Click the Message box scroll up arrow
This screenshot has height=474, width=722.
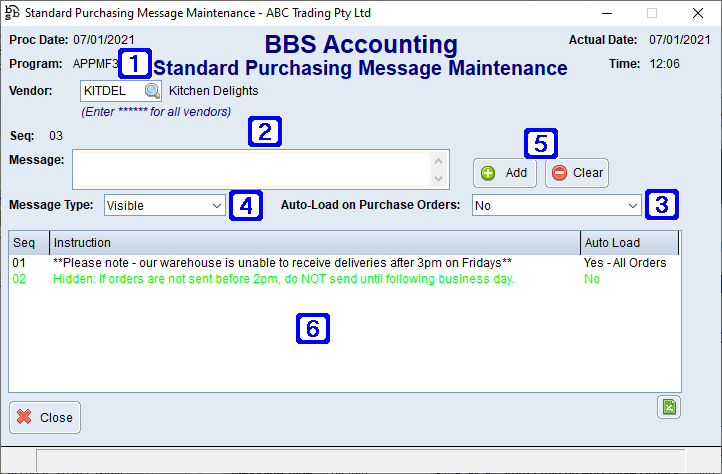pos(439,161)
